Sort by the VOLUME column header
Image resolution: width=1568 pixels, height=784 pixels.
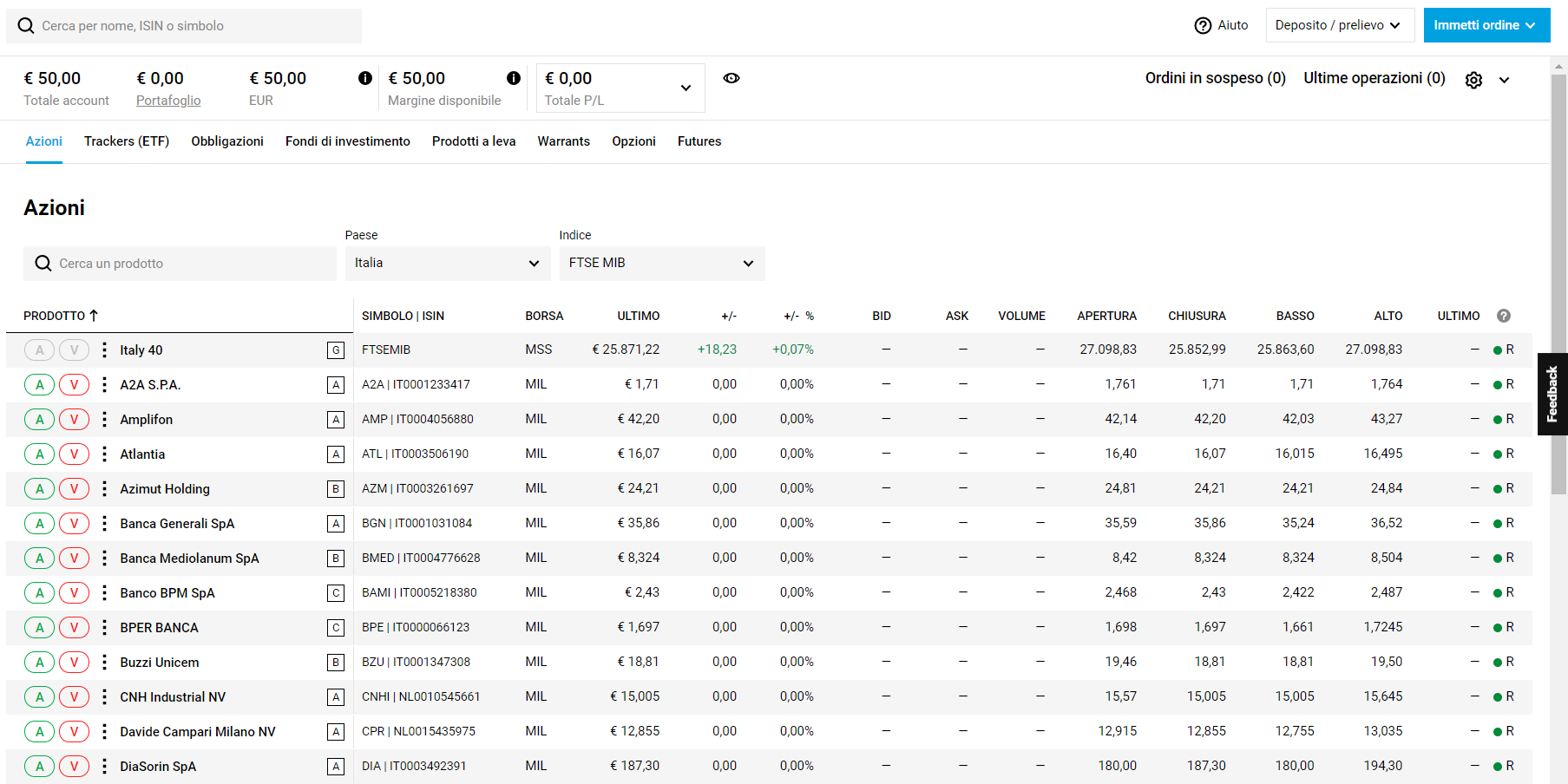pyautogui.click(x=1021, y=316)
